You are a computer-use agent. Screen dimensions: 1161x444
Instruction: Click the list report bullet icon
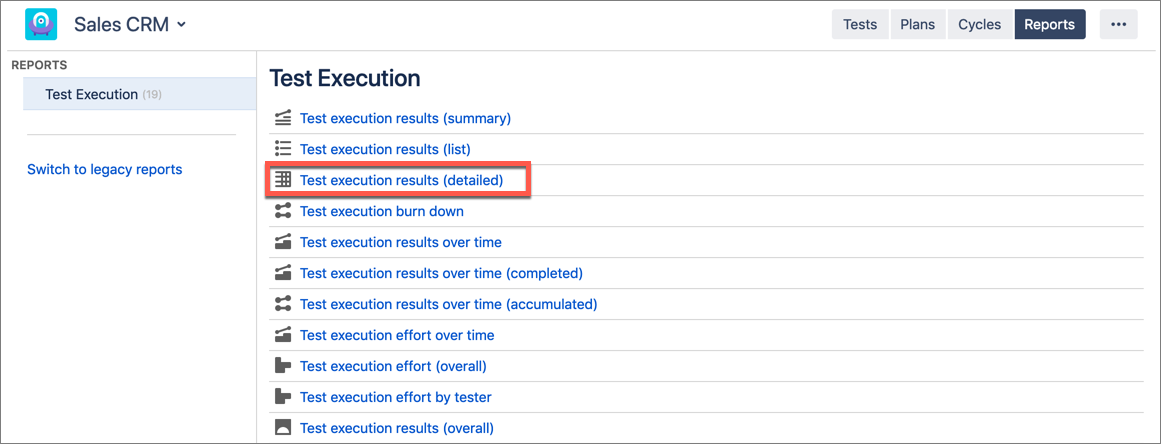pyautogui.click(x=283, y=149)
